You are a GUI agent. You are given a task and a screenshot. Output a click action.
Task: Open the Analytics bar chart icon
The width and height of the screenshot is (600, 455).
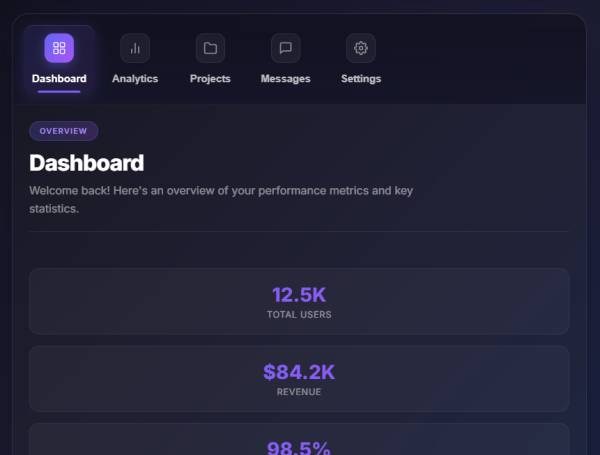(x=135, y=48)
